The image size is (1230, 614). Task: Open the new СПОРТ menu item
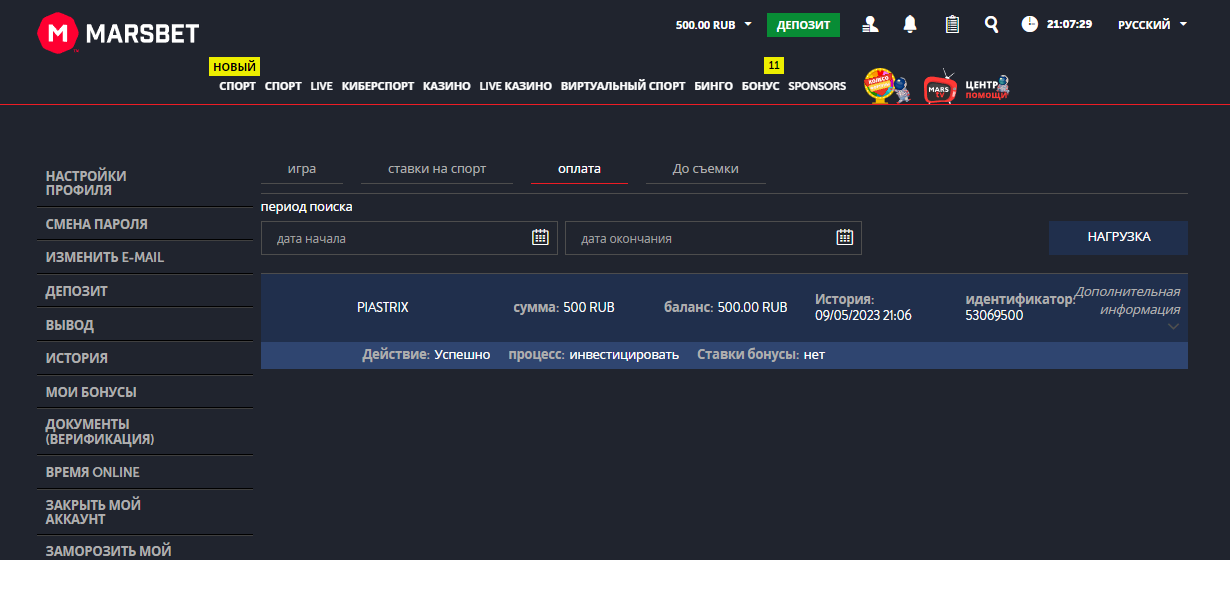[x=237, y=86]
